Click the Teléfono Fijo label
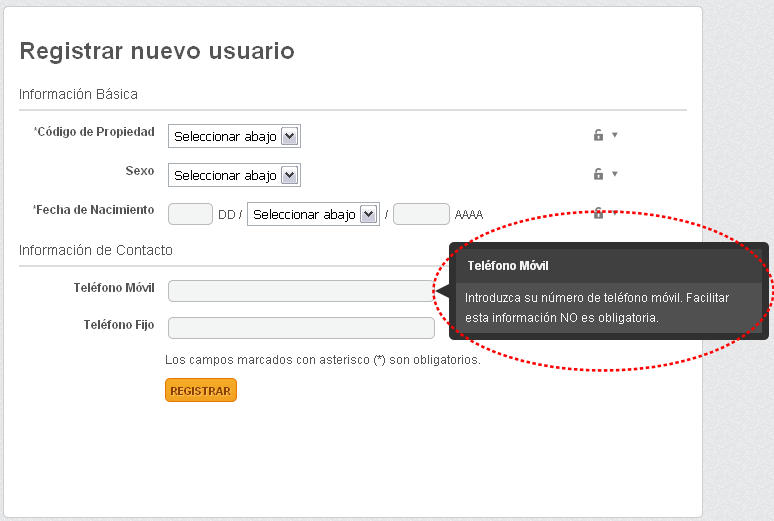Image resolution: width=774 pixels, height=521 pixels. tap(119, 324)
